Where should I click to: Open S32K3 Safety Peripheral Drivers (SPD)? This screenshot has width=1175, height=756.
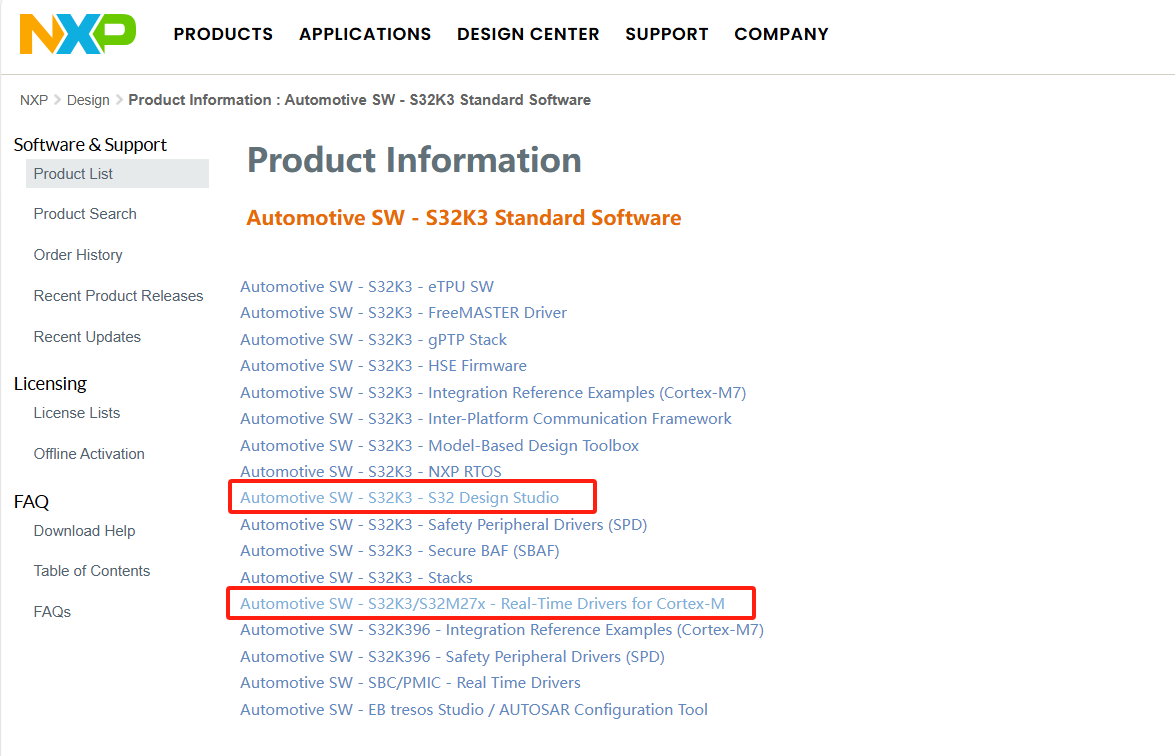(444, 524)
